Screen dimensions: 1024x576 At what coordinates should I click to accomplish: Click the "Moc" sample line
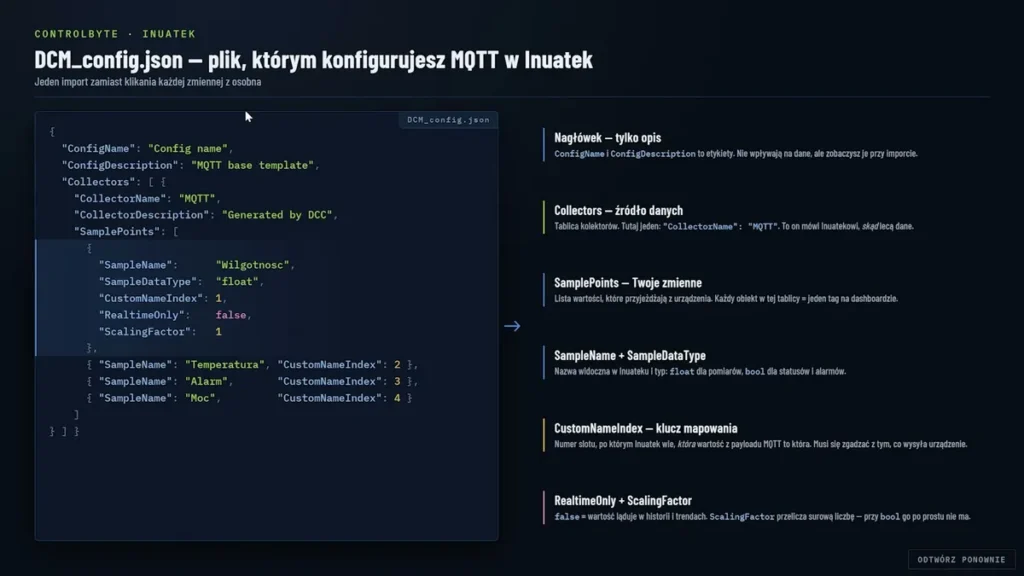pos(249,398)
